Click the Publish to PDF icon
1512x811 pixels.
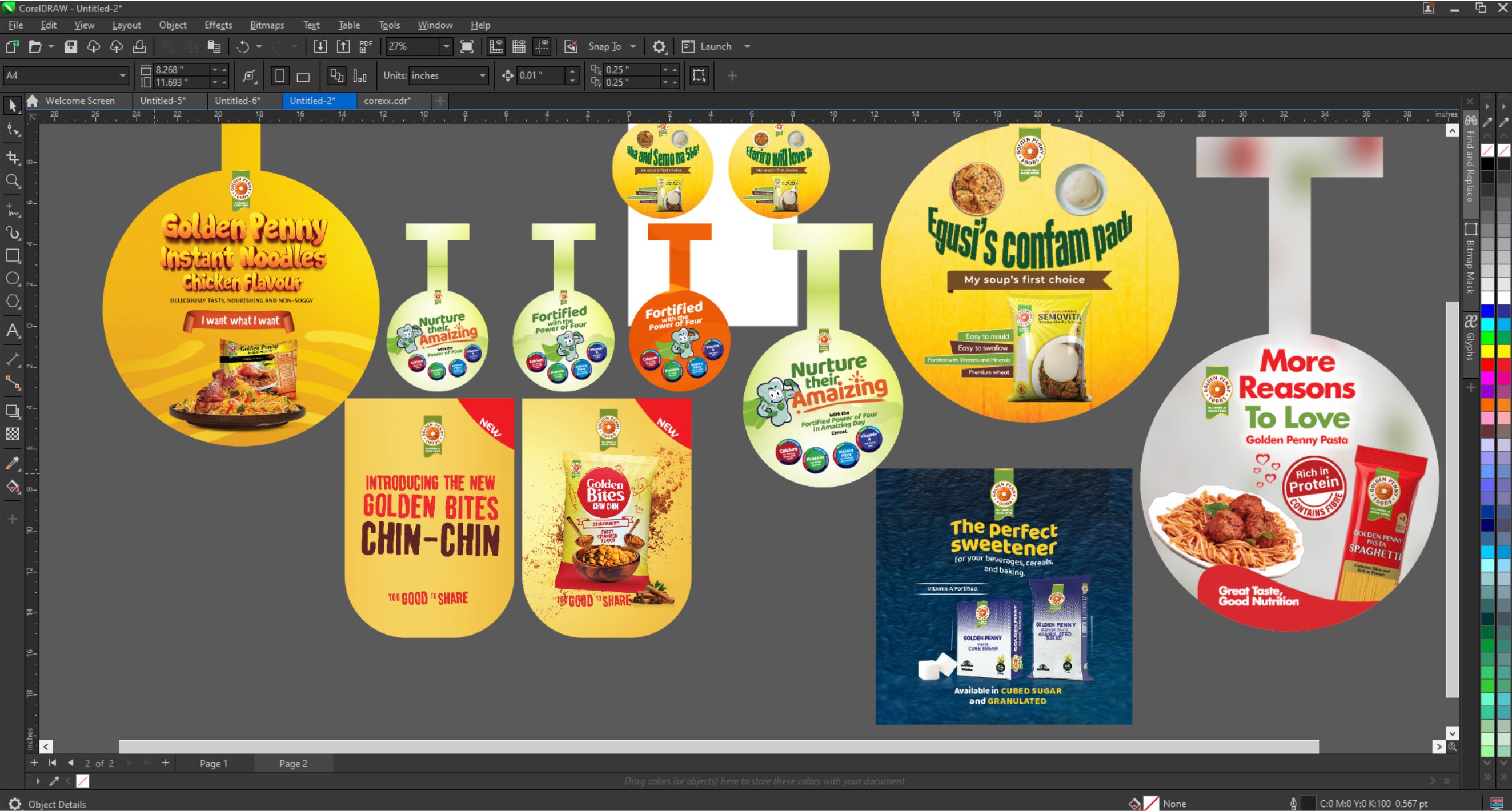(x=366, y=46)
